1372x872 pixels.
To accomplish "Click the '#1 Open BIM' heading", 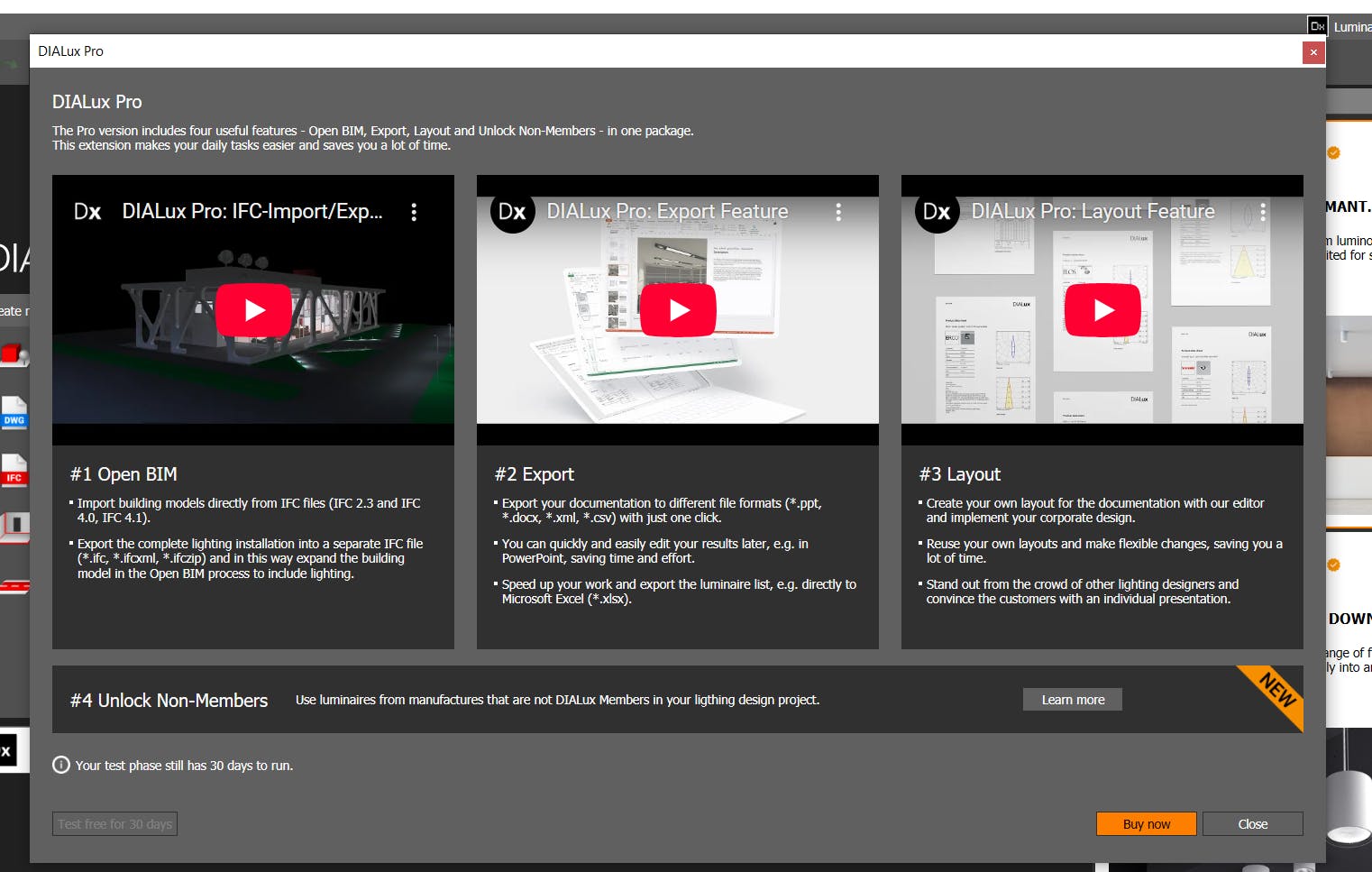I will [x=123, y=474].
